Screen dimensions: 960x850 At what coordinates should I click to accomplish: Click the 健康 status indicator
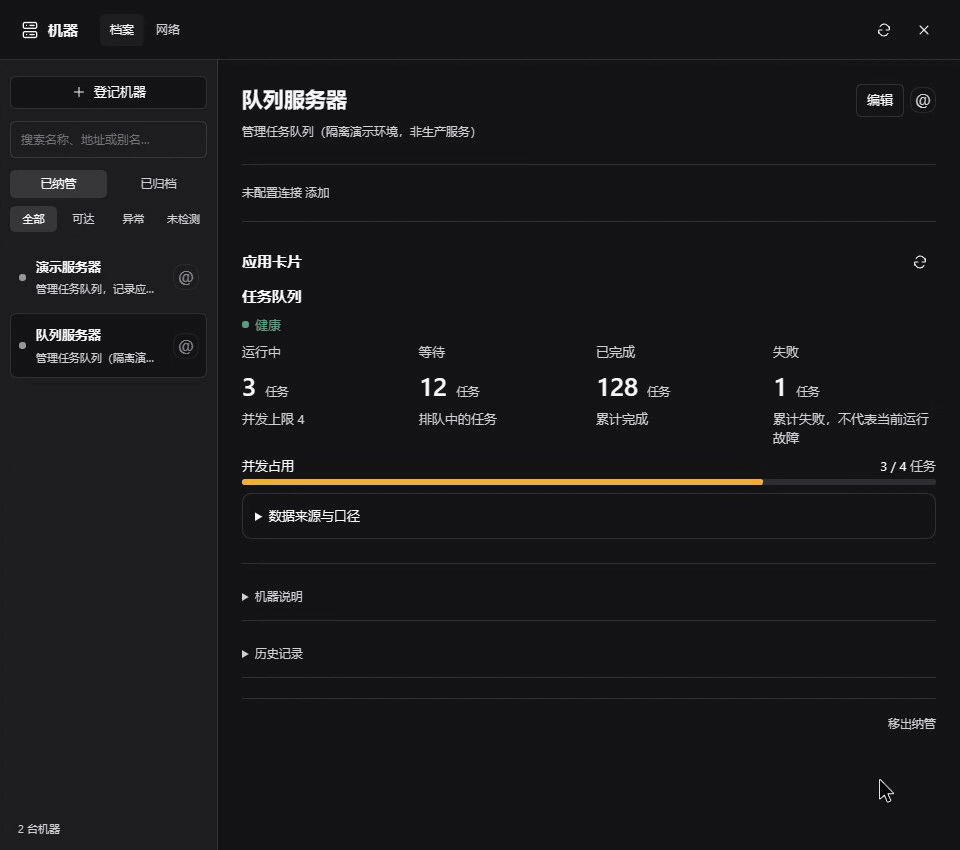(x=261, y=325)
